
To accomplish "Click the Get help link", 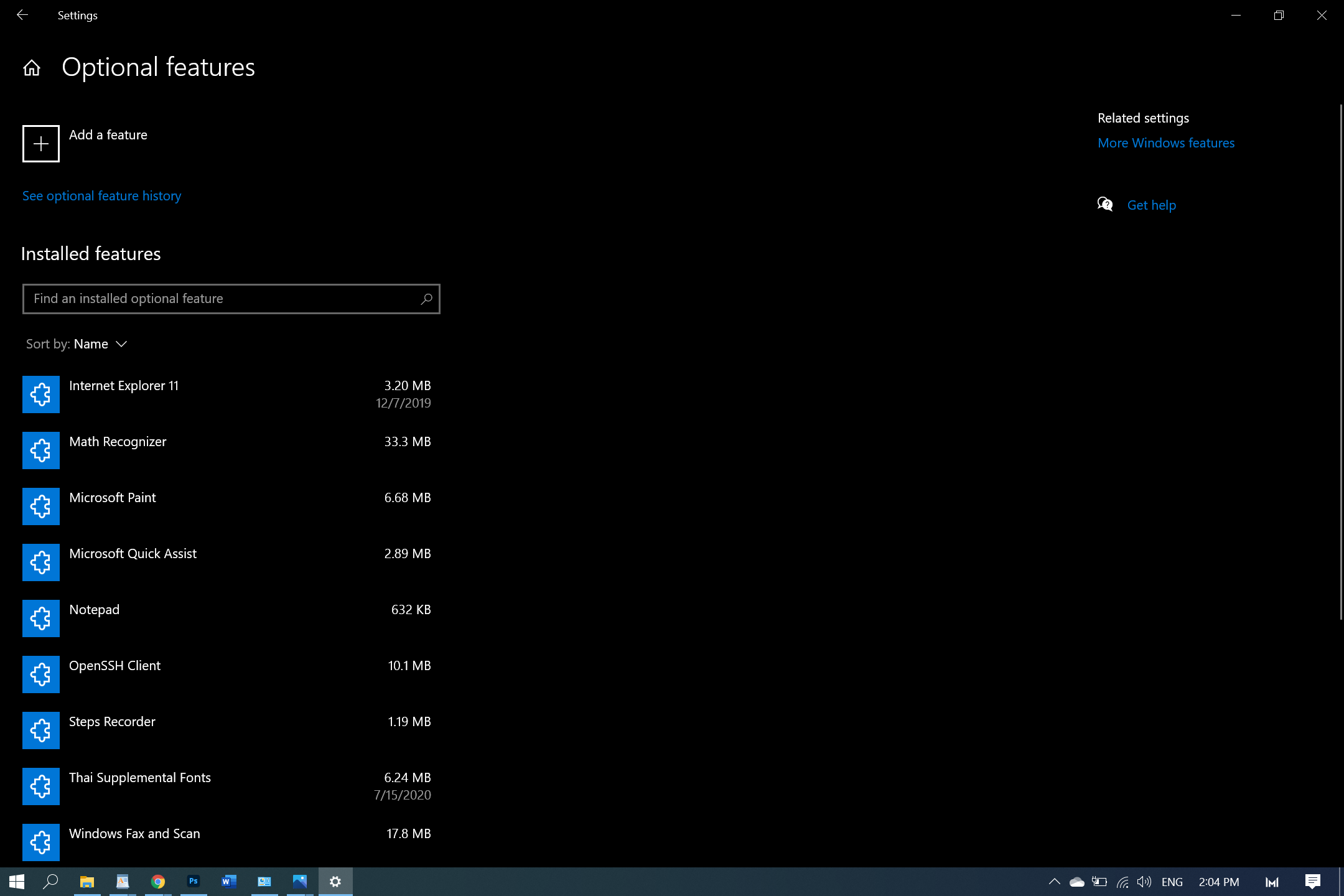I will click(1152, 205).
